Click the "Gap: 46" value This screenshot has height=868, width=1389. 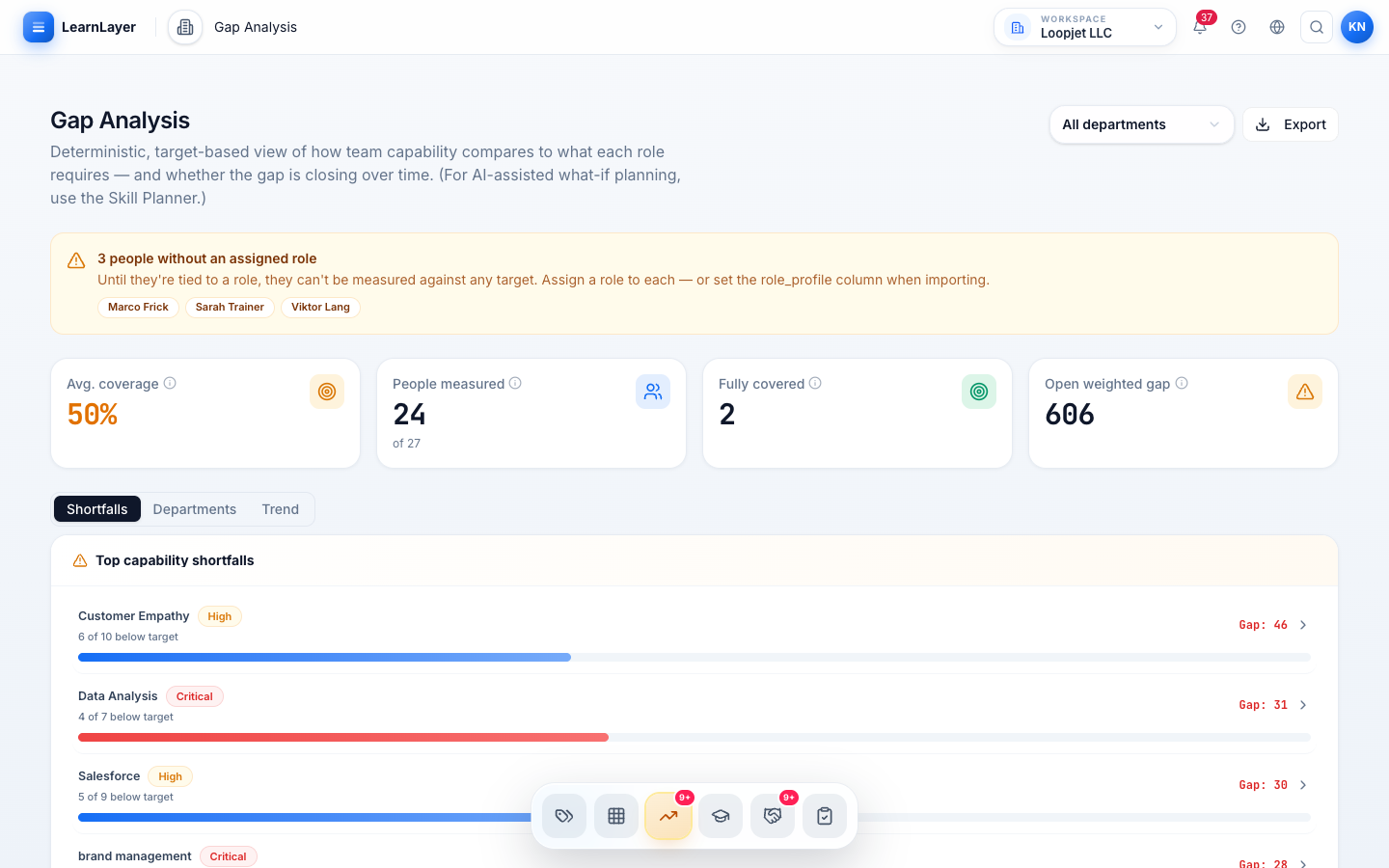coord(1264,625)
